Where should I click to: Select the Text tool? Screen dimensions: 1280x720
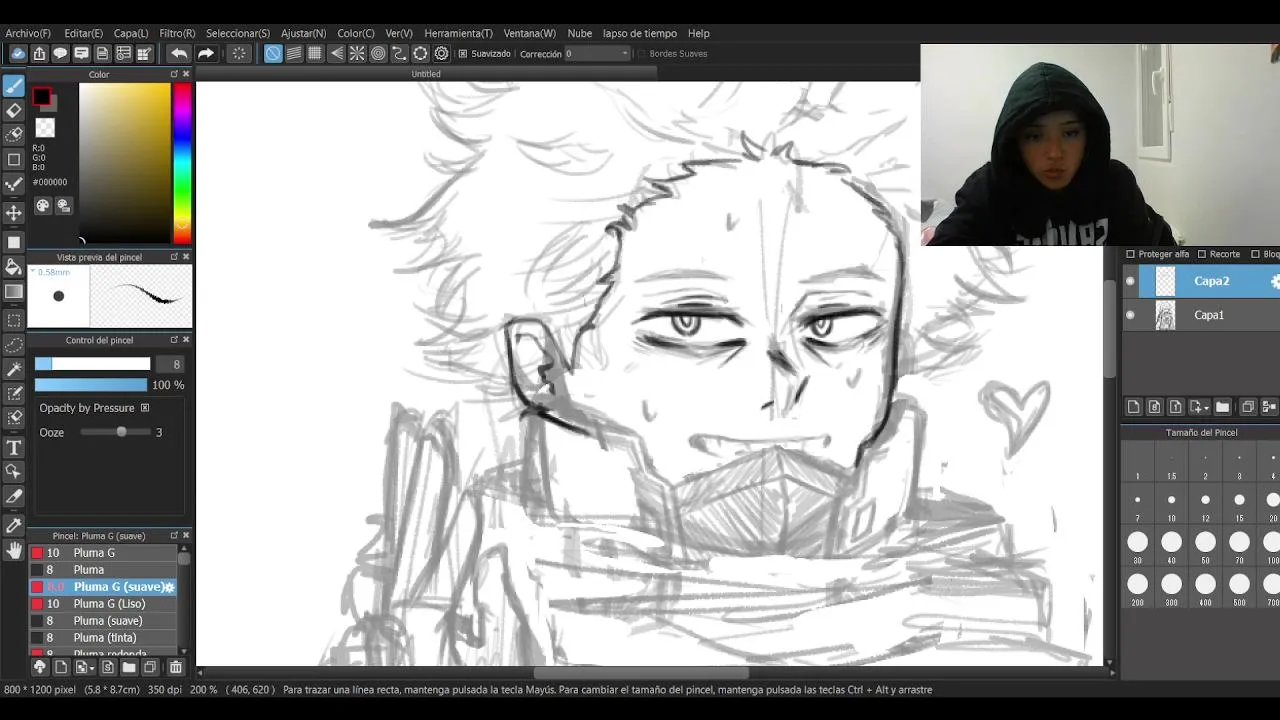14,447
